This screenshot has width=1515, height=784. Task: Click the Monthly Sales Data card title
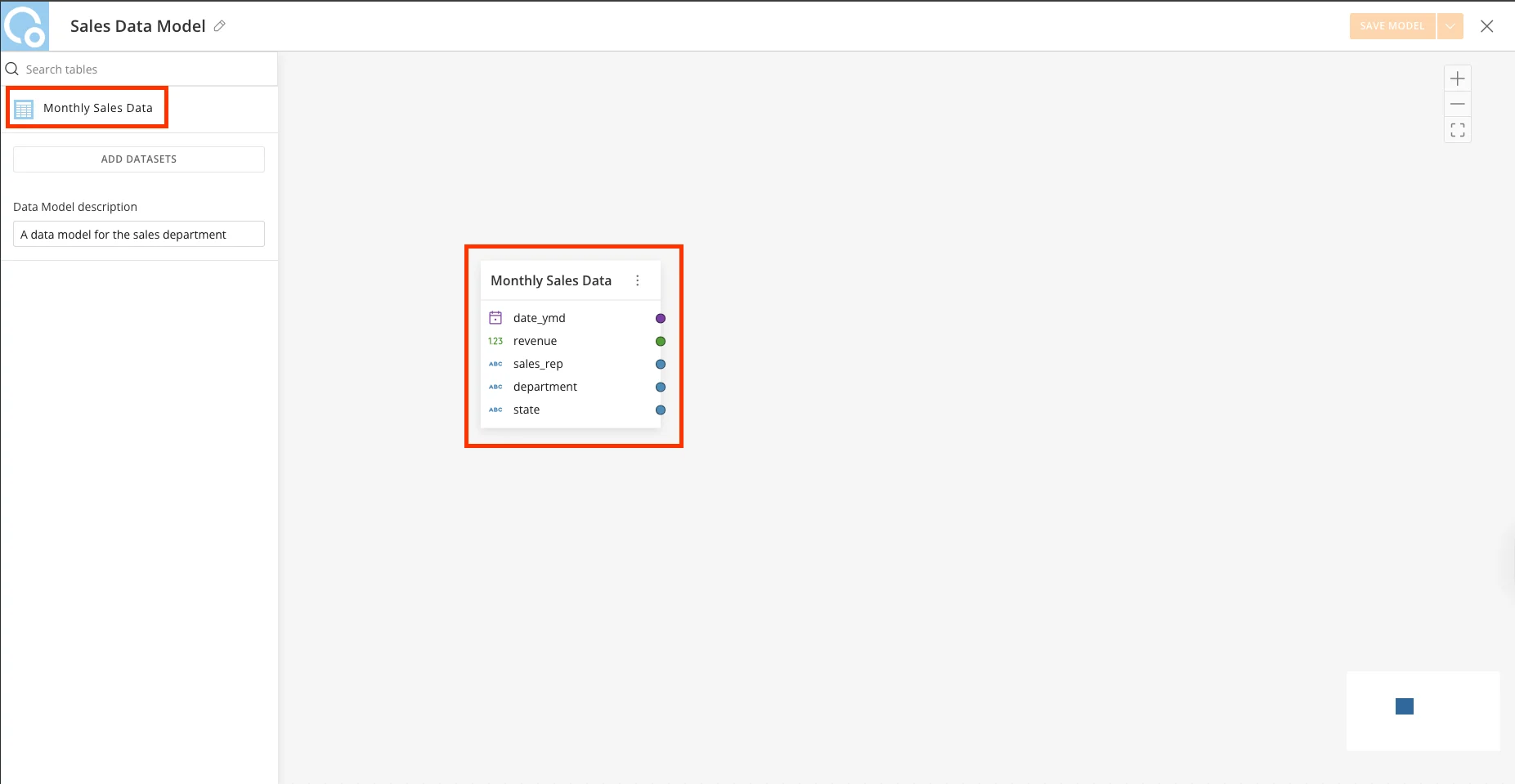[551, 280]
